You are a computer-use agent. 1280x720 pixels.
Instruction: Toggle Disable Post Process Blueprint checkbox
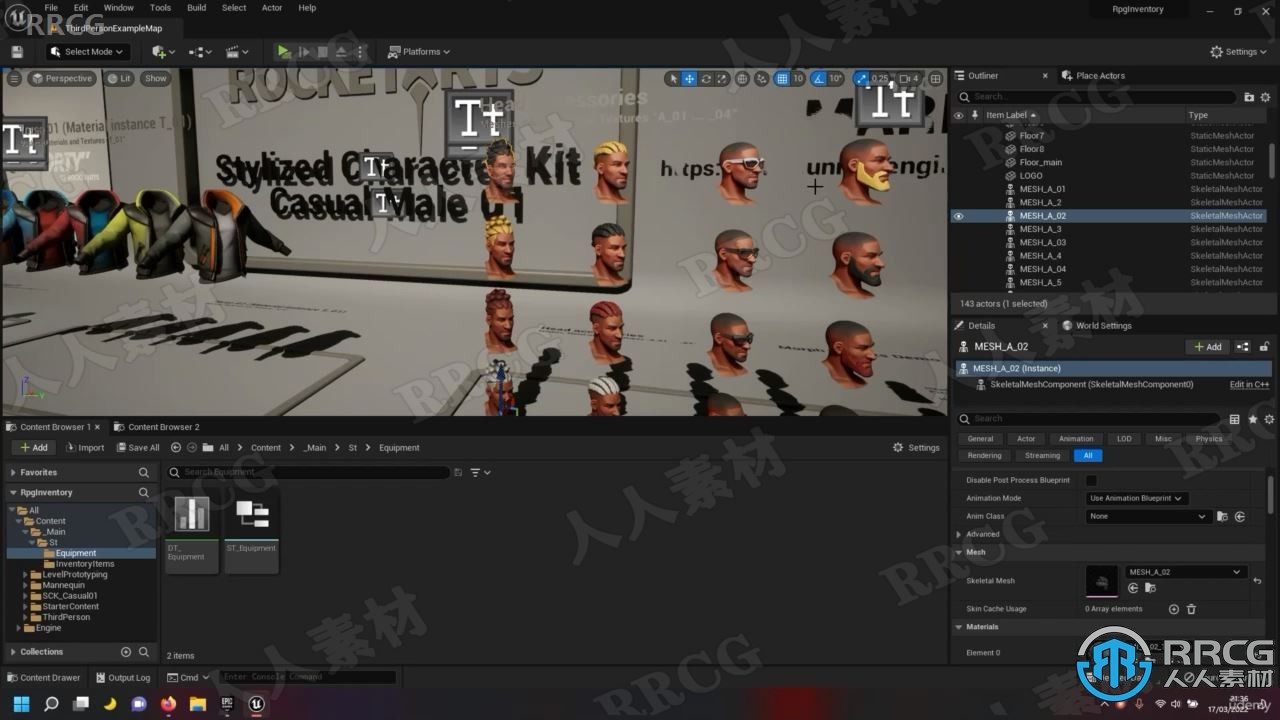pos(1091,480)
